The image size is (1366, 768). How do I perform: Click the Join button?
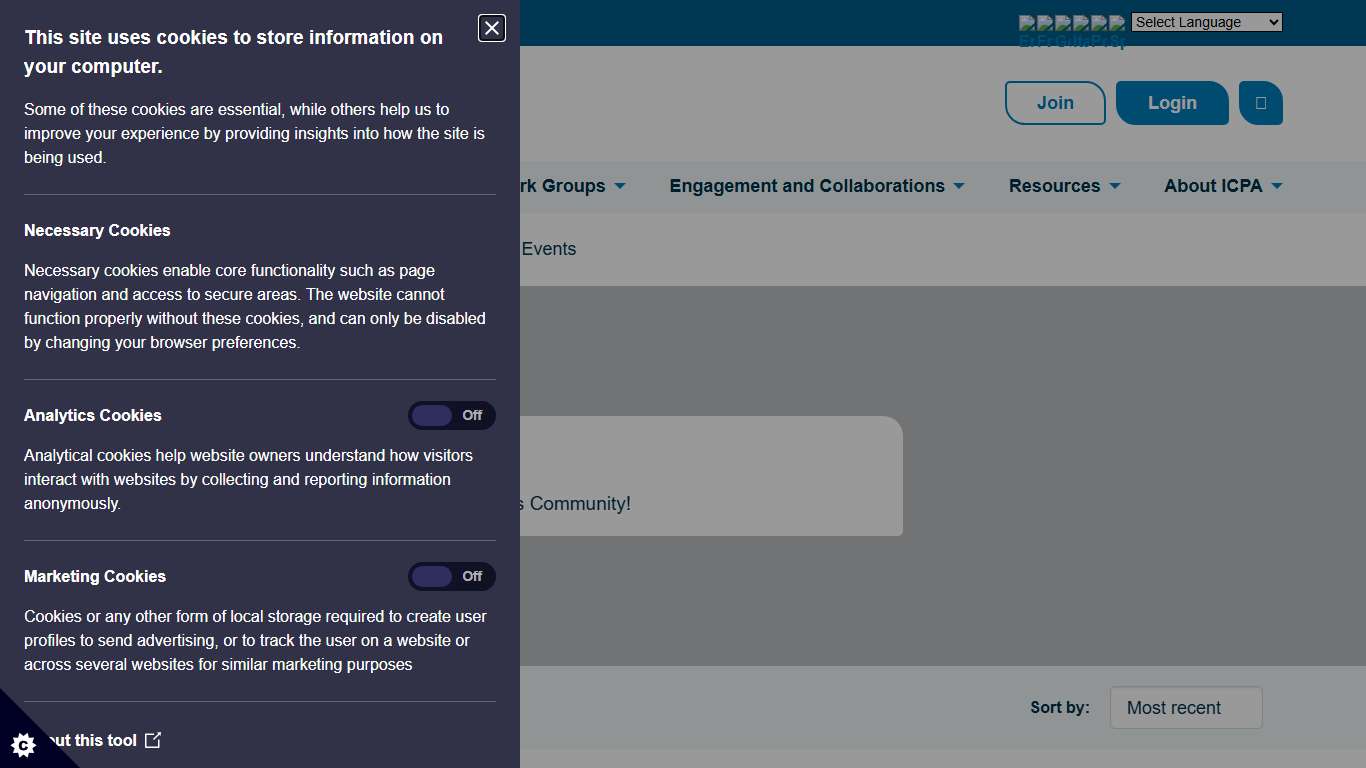pos(1055,103)
